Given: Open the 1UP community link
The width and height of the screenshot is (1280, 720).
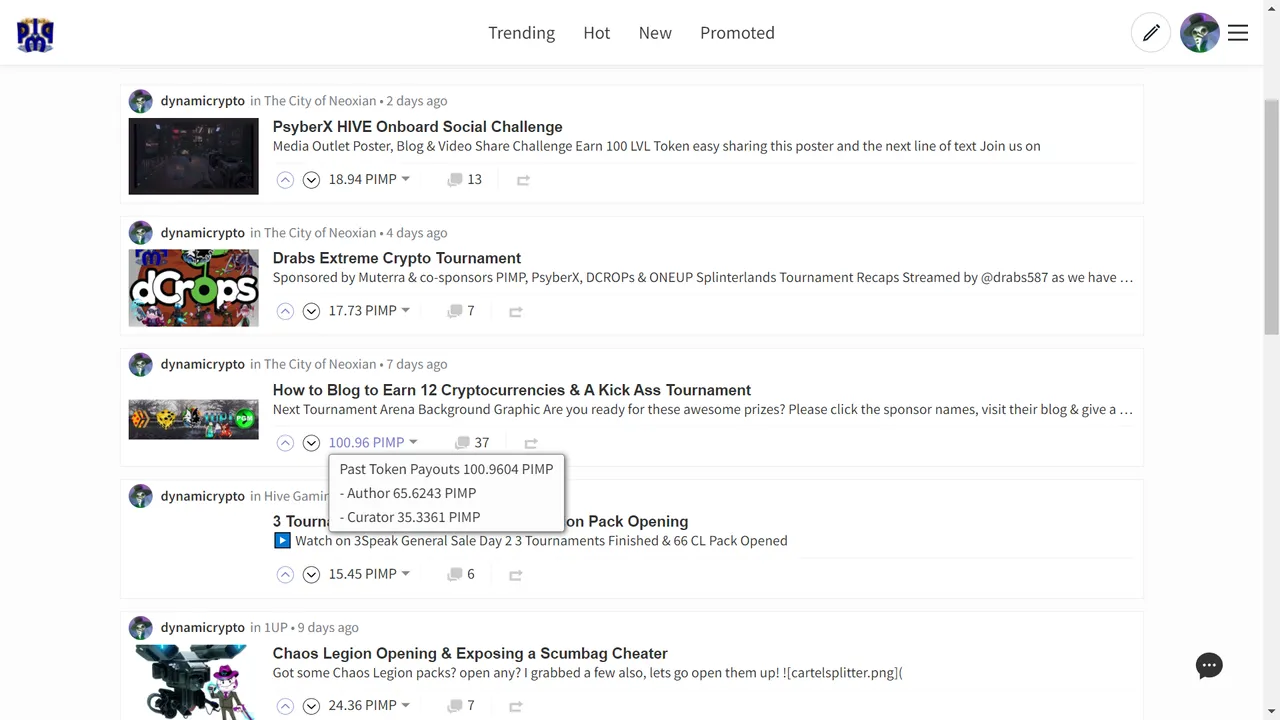Looking at the screenshot, I should click(276, 628).
